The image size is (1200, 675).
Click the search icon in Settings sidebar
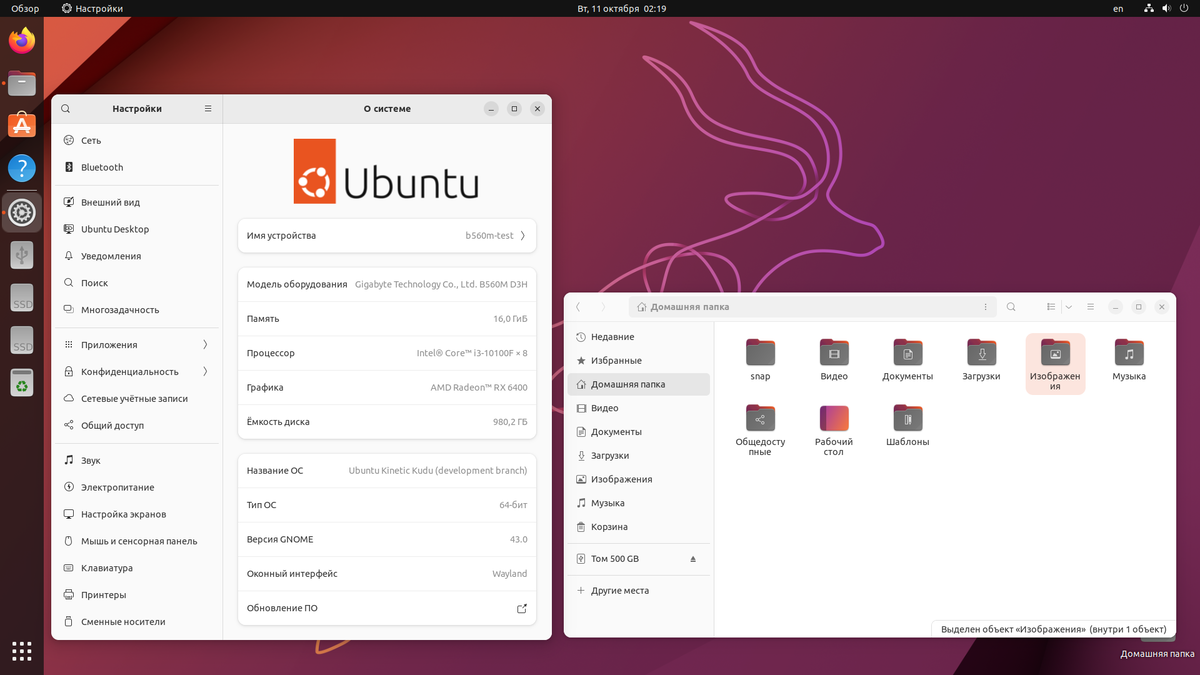(66, 109)
